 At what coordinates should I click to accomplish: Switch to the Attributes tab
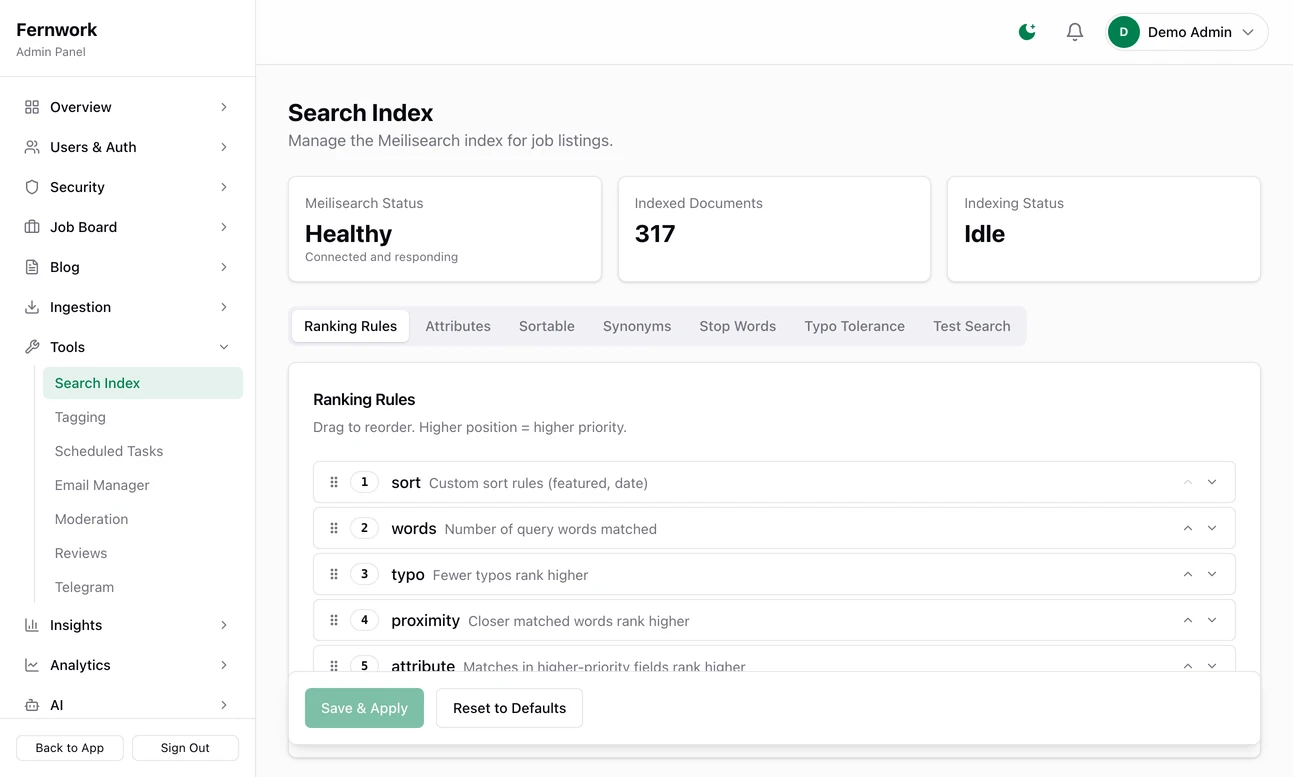coord(458,326)
